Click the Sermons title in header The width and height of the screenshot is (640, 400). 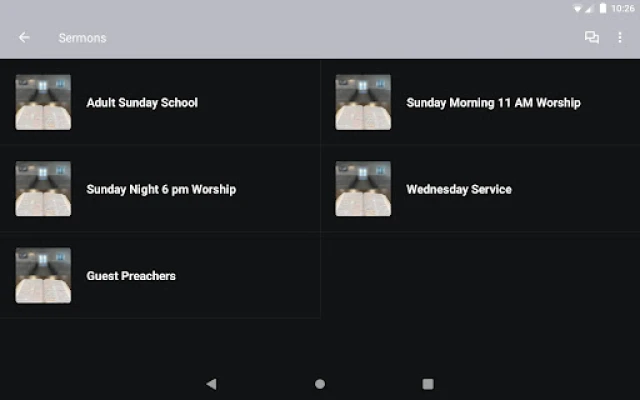point(82,38)
